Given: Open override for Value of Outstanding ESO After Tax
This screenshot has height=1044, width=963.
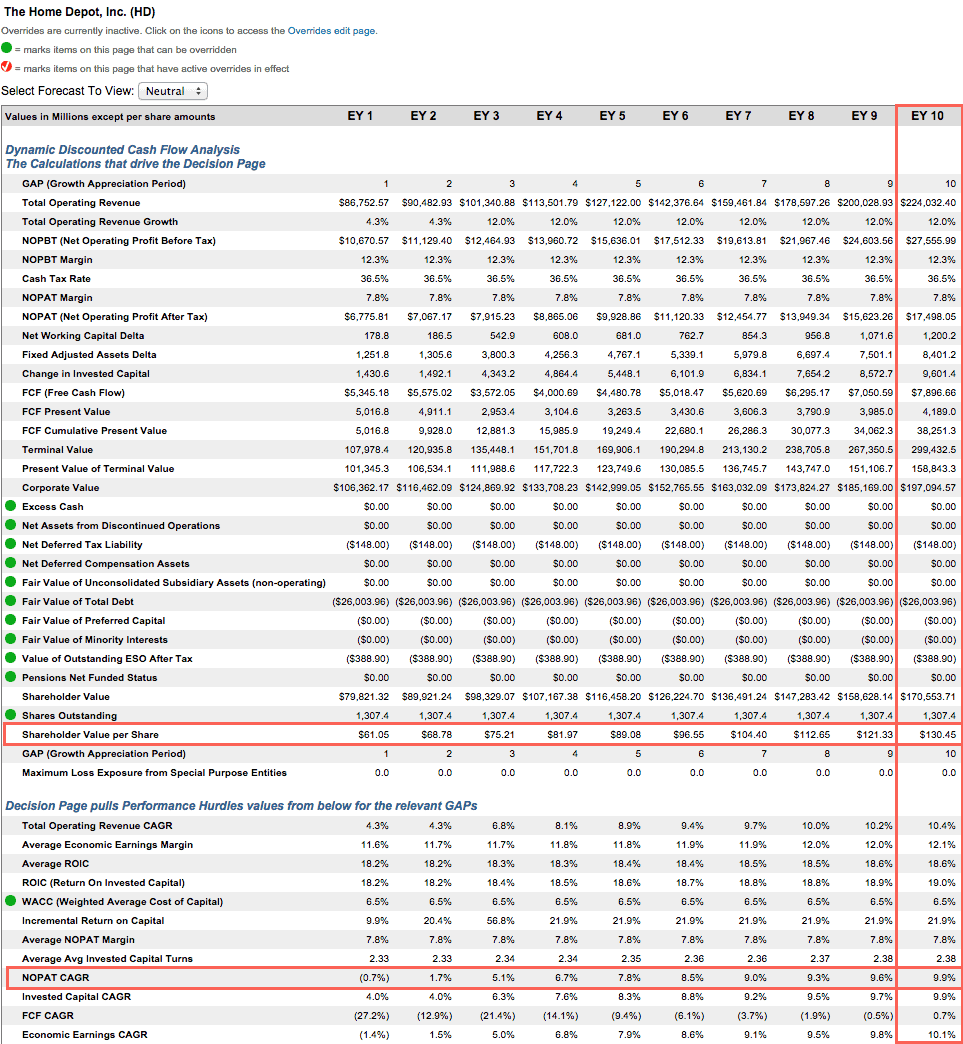Looking at the screenshot, I should coord(11,657).
